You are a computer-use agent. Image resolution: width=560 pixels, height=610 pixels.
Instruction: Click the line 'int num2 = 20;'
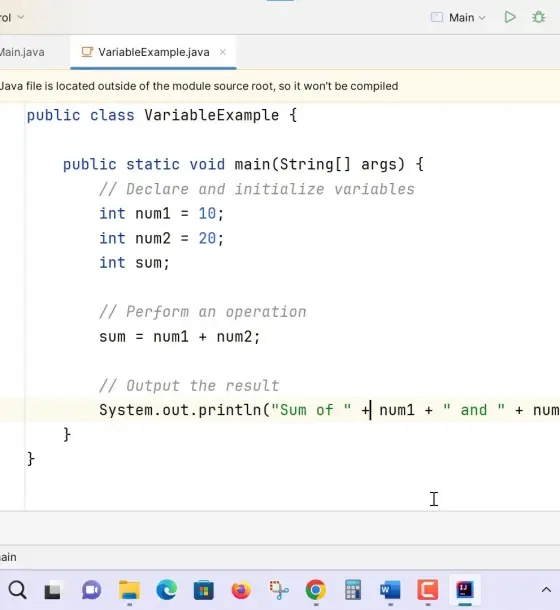pos(162,238)
